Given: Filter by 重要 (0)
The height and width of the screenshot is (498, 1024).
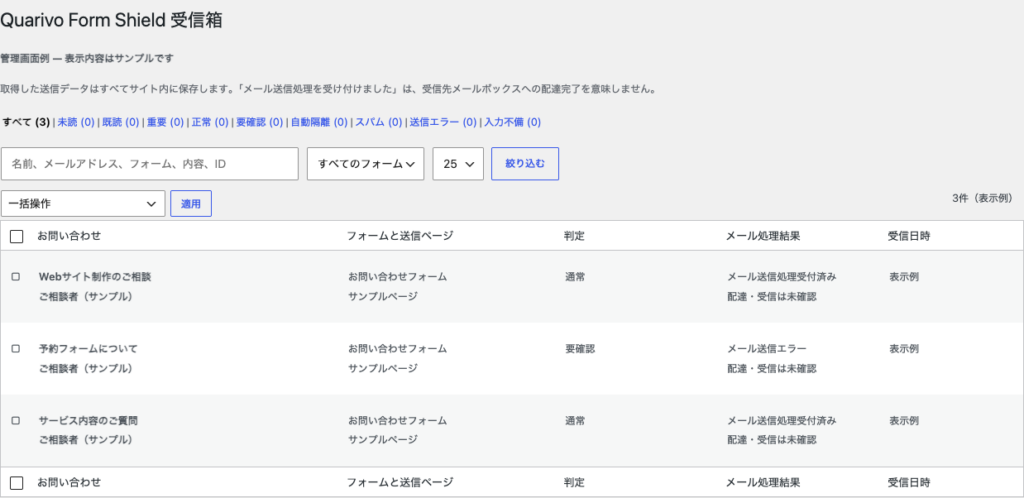Looking at the screenshot, I should 165,122.
